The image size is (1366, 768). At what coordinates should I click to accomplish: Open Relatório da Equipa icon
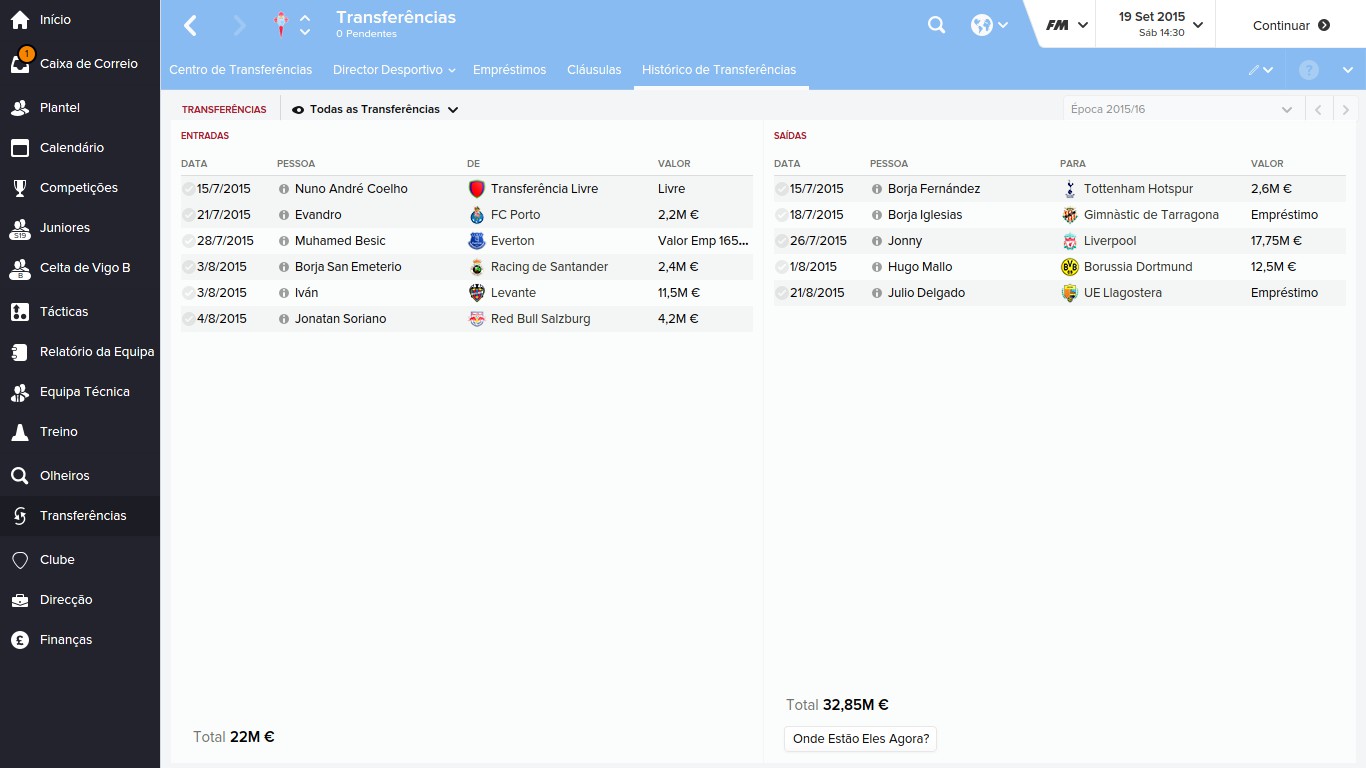(19, 352)
